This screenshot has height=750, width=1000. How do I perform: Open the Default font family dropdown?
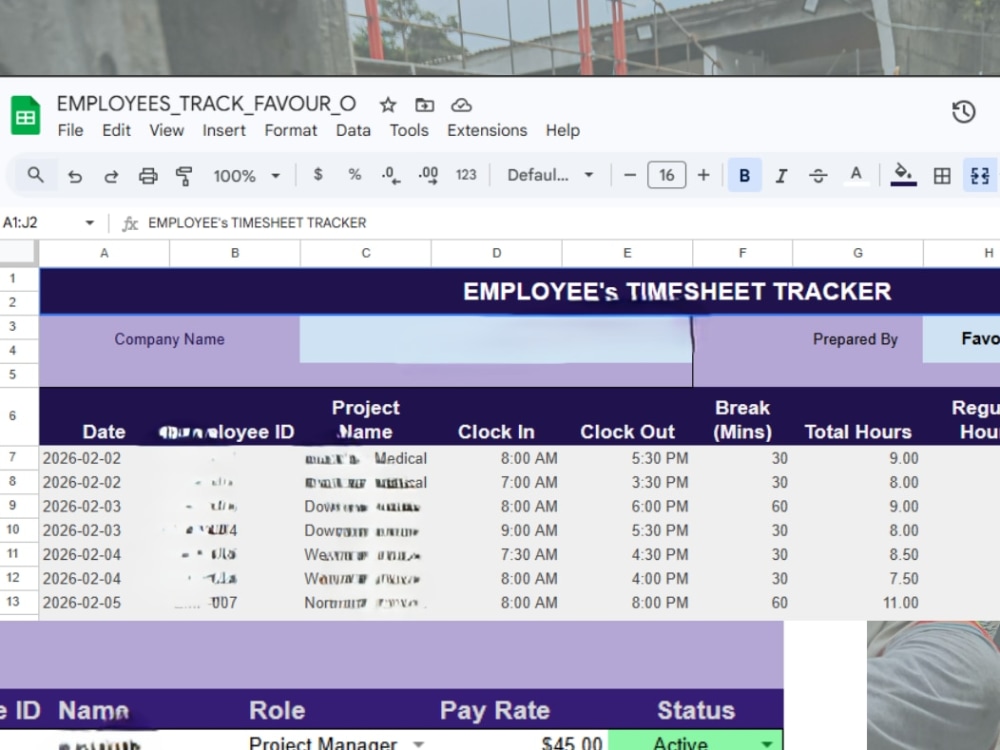[550, 175]
